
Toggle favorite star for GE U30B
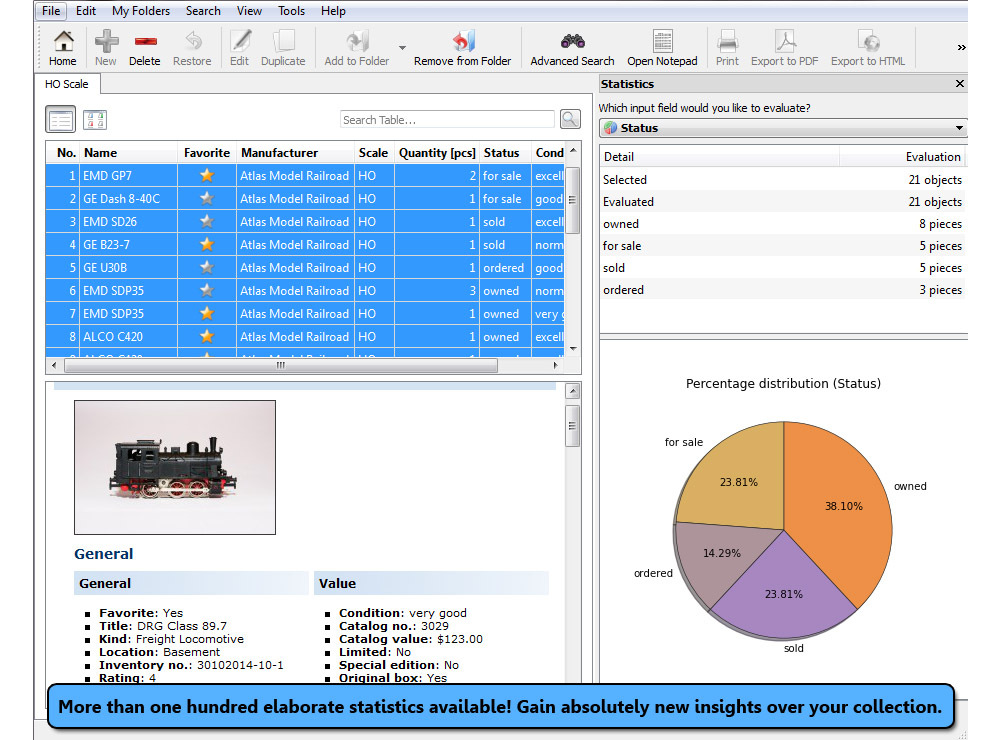click(207, 268)
